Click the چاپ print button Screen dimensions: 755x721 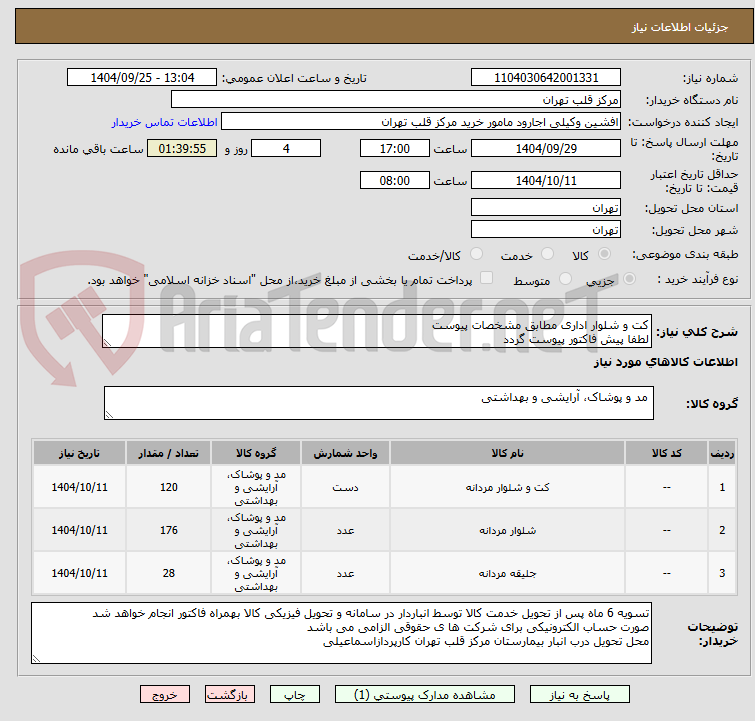[295, 695]
